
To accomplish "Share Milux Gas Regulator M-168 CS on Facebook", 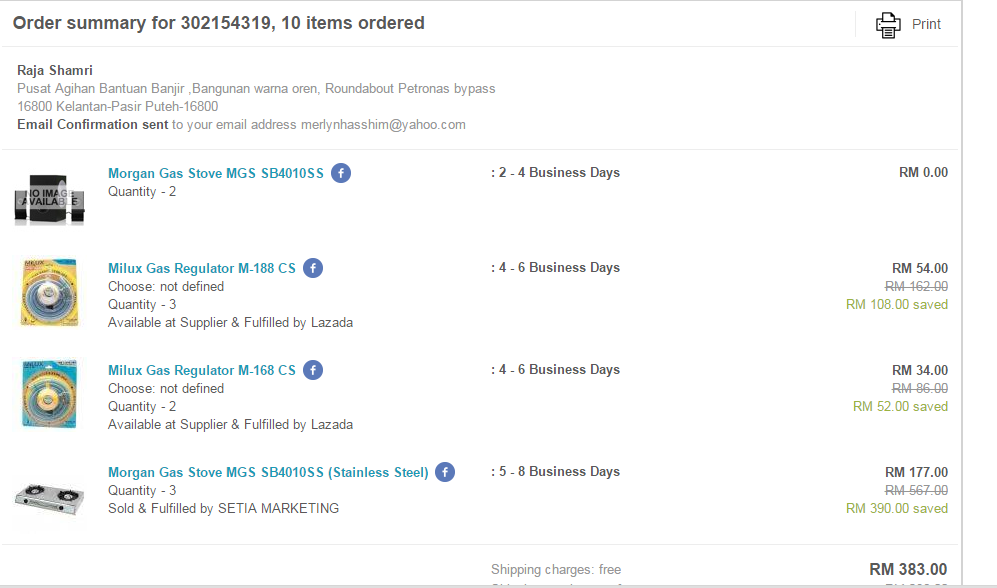I will click(x=313, y=370).
